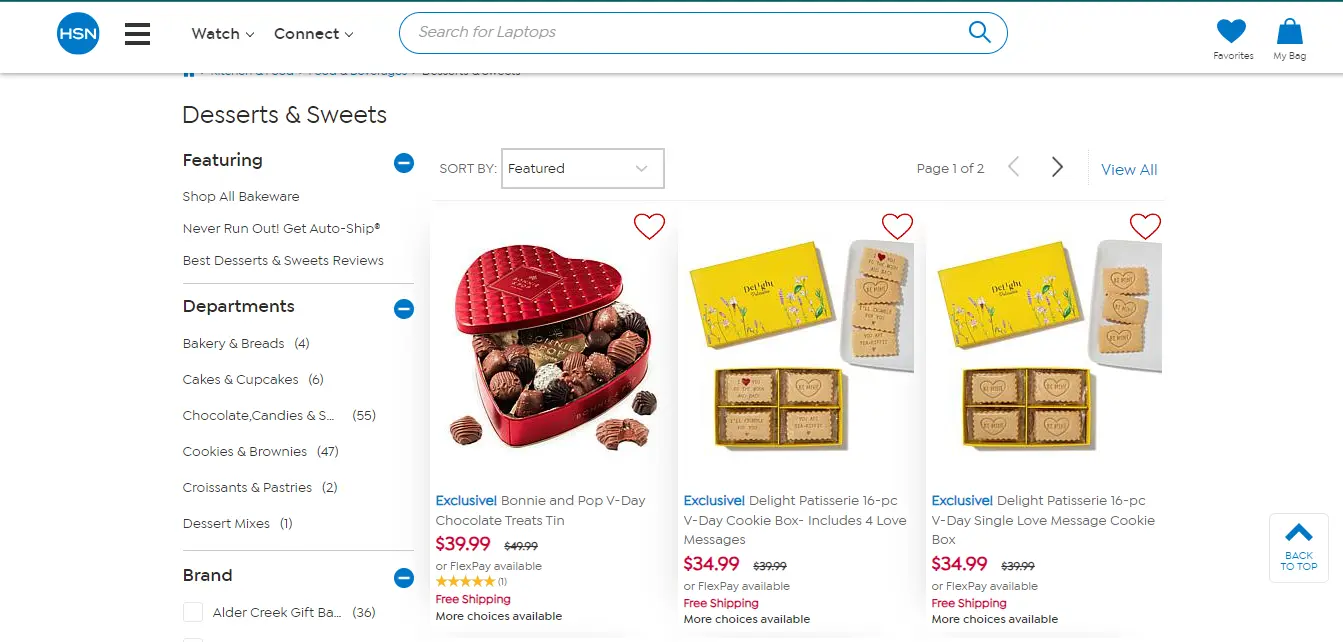The width and height of the screenshot is (1343, 642).
Task: Check the Alder Creek Gift Baskets brand box
Action: pyautogui.click(x=193, y=612)
